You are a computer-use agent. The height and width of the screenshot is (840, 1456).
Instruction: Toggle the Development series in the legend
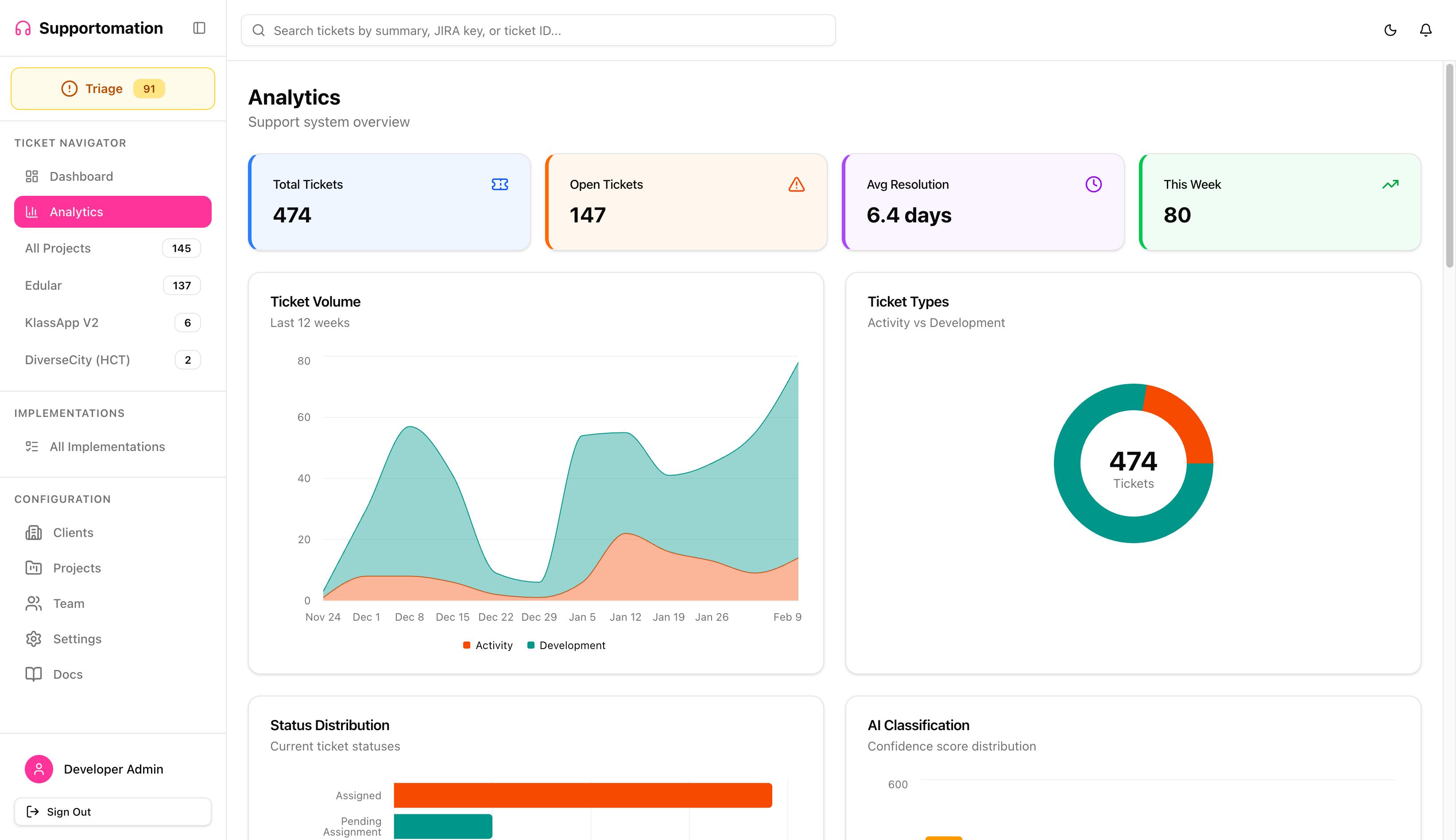(x=565, y=645)
